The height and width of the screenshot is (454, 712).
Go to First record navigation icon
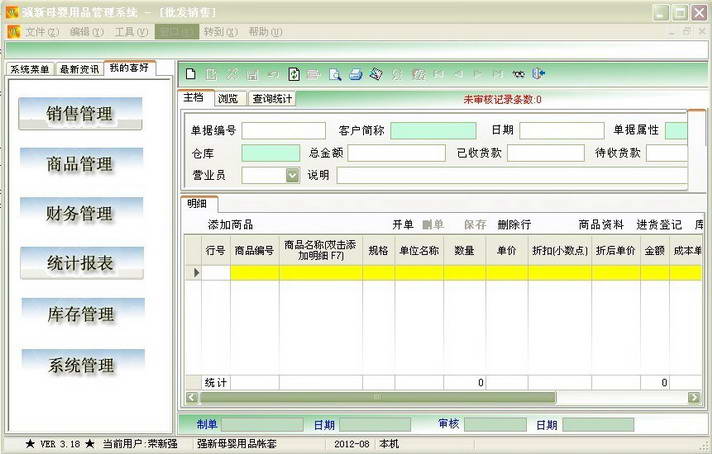point(439,74)
